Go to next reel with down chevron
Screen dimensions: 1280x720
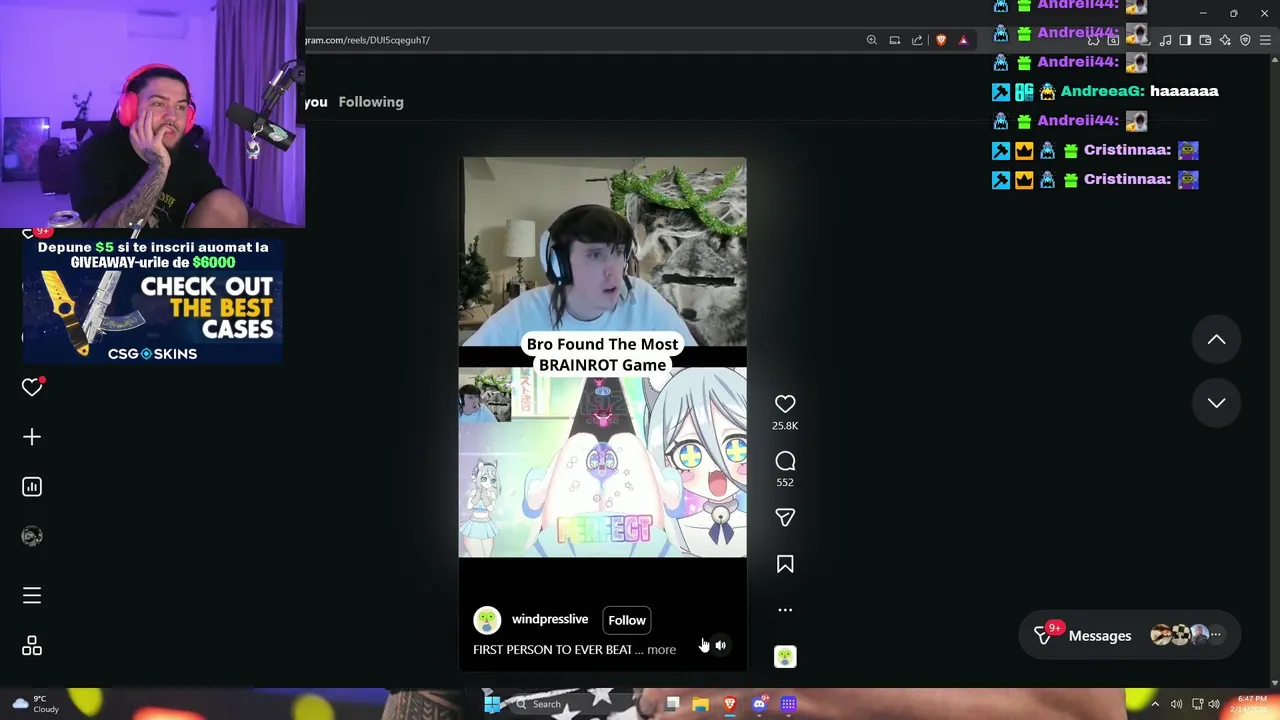[x=1216, y=403]
